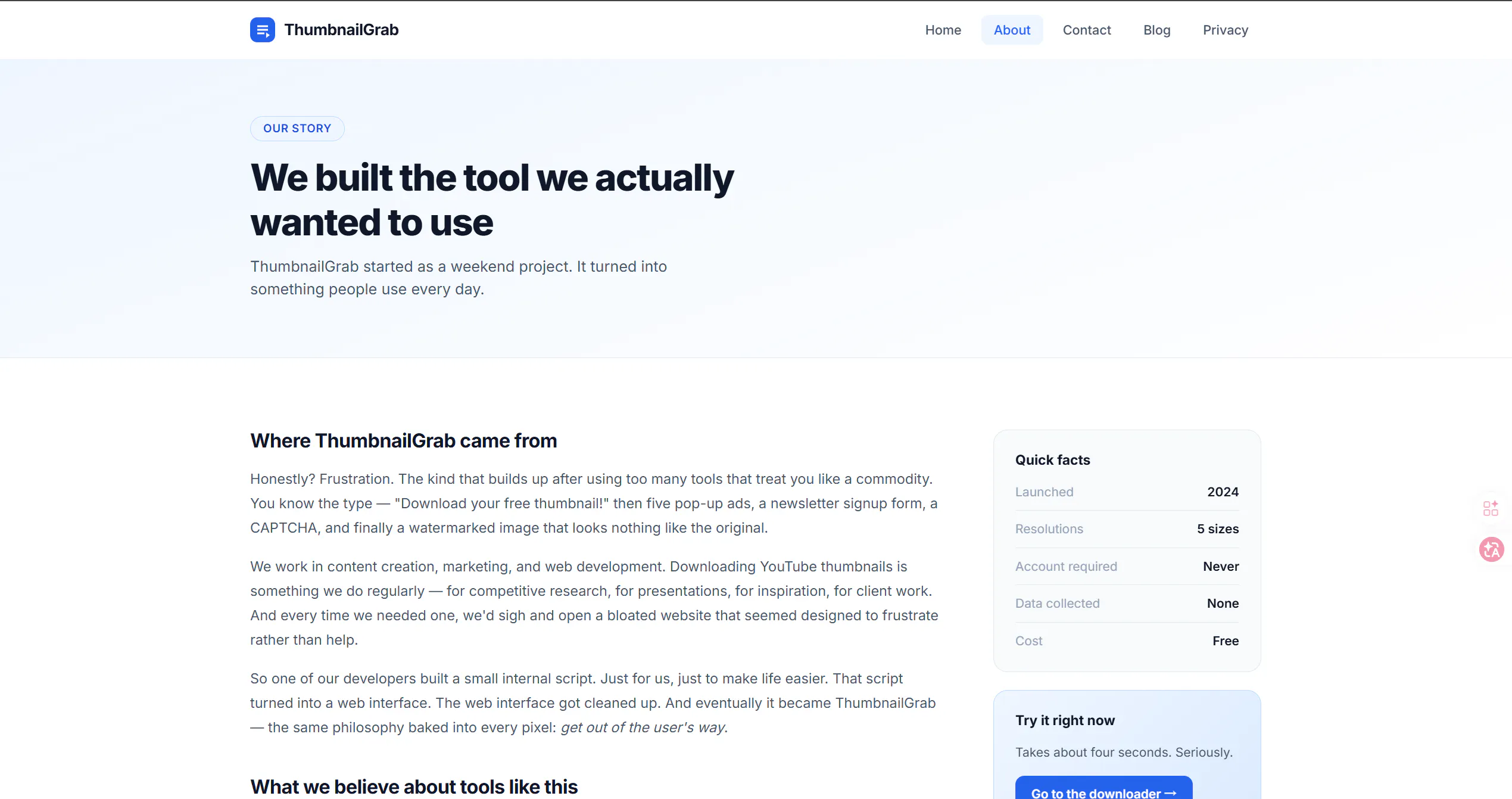Click the None value
Viewport: 1512px width, 799px height.
point(1223,604)
